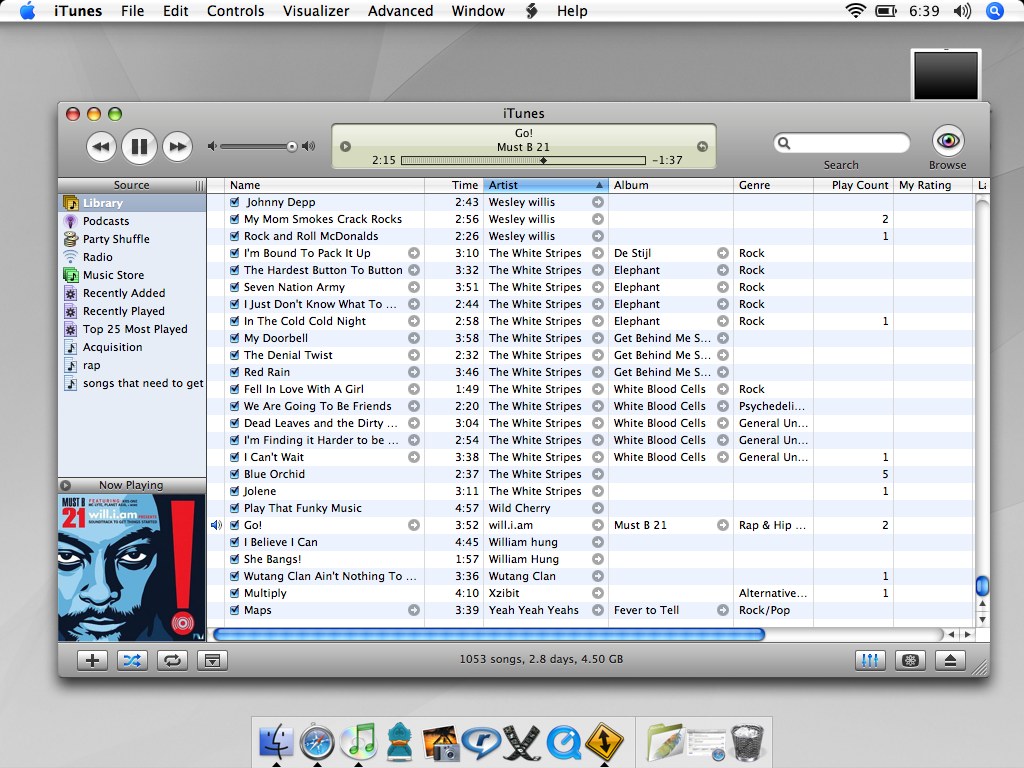The image size is (1024, 768).
Task: Open the Edit menu
Action: 175,11
